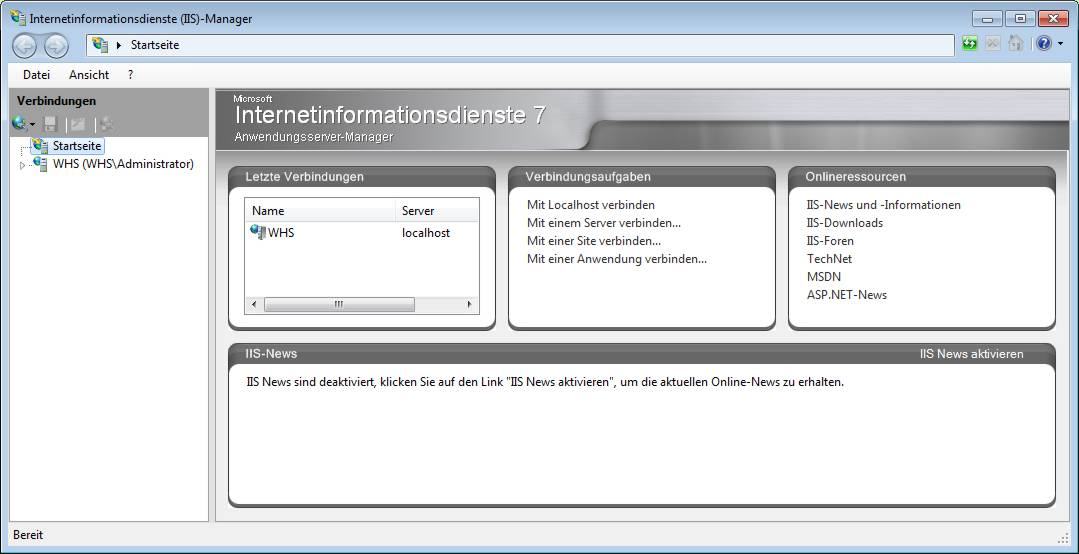Viewport: 1079px width, 554px height.
Task: Click the WHS connection icon in list
Action: pos(257,232)
